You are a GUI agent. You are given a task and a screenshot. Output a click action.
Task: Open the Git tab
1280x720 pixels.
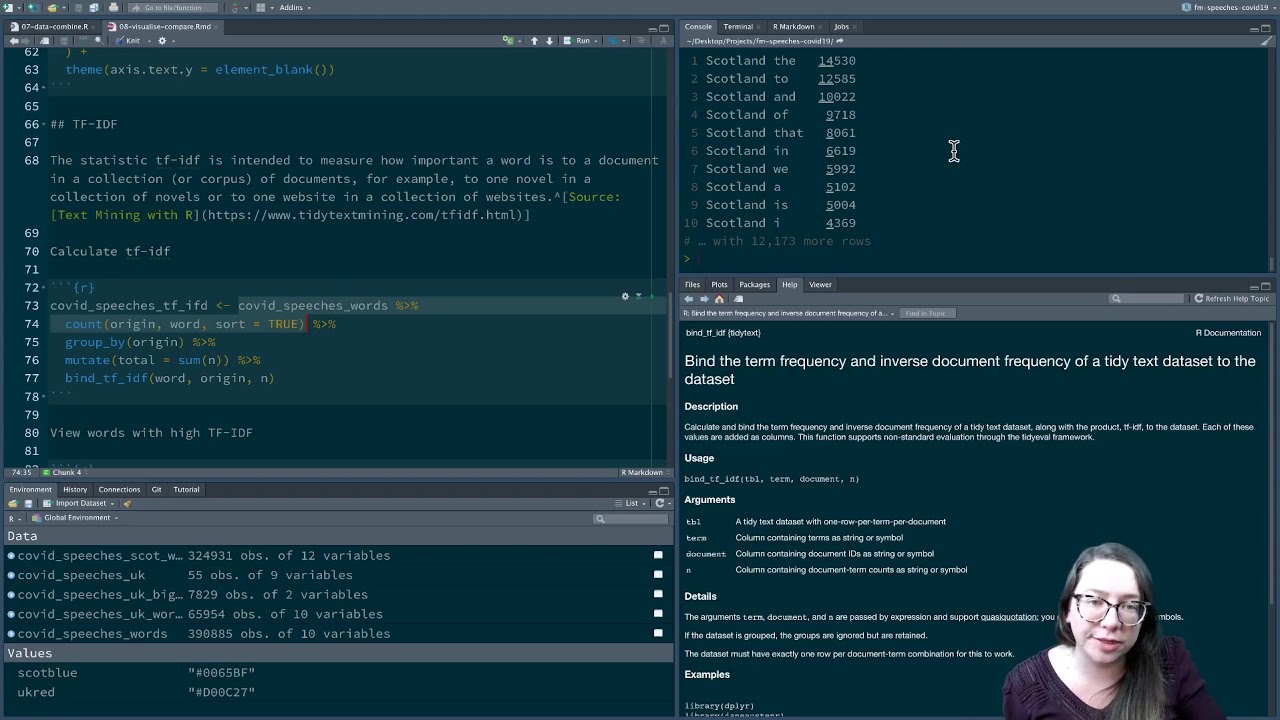tap(156, 490)
